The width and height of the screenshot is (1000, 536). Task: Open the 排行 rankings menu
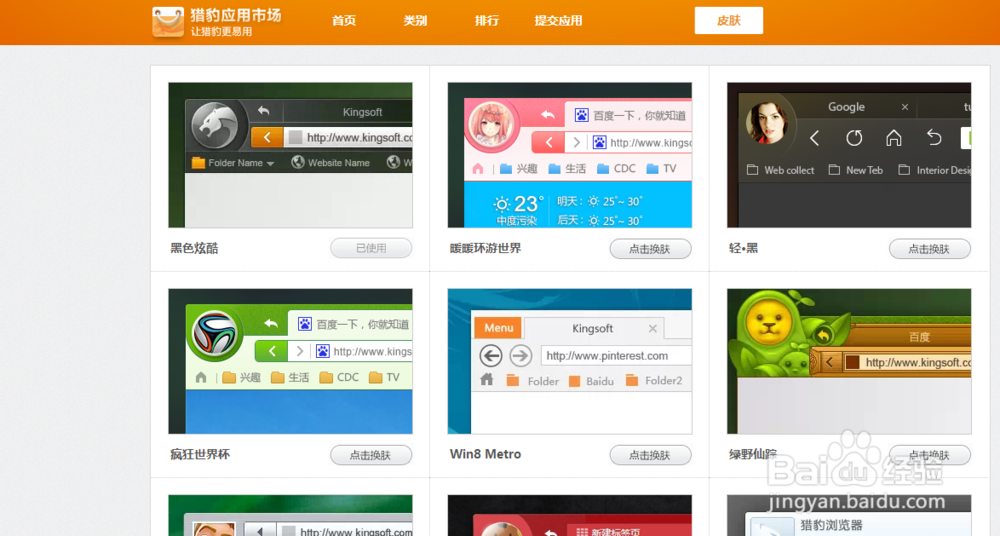pos(487,20)
